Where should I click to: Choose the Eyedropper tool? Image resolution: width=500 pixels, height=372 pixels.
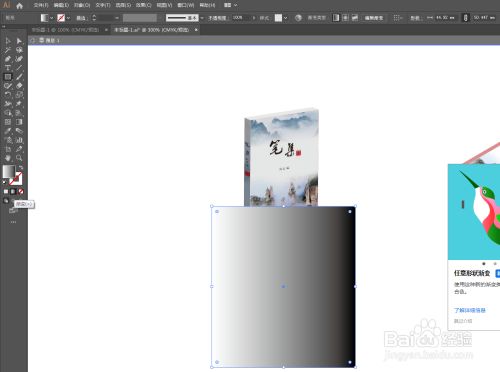8,131
